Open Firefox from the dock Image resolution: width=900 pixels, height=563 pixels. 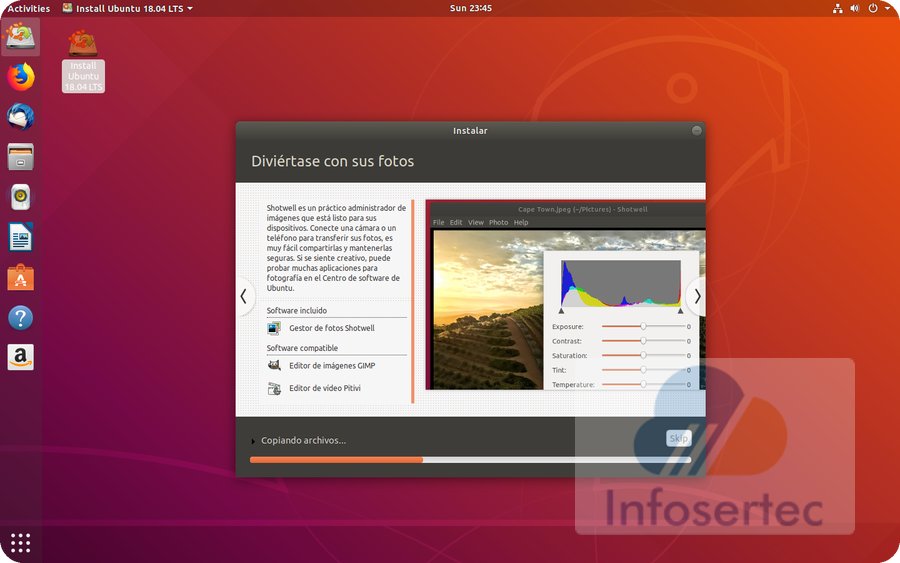(20, 76)
